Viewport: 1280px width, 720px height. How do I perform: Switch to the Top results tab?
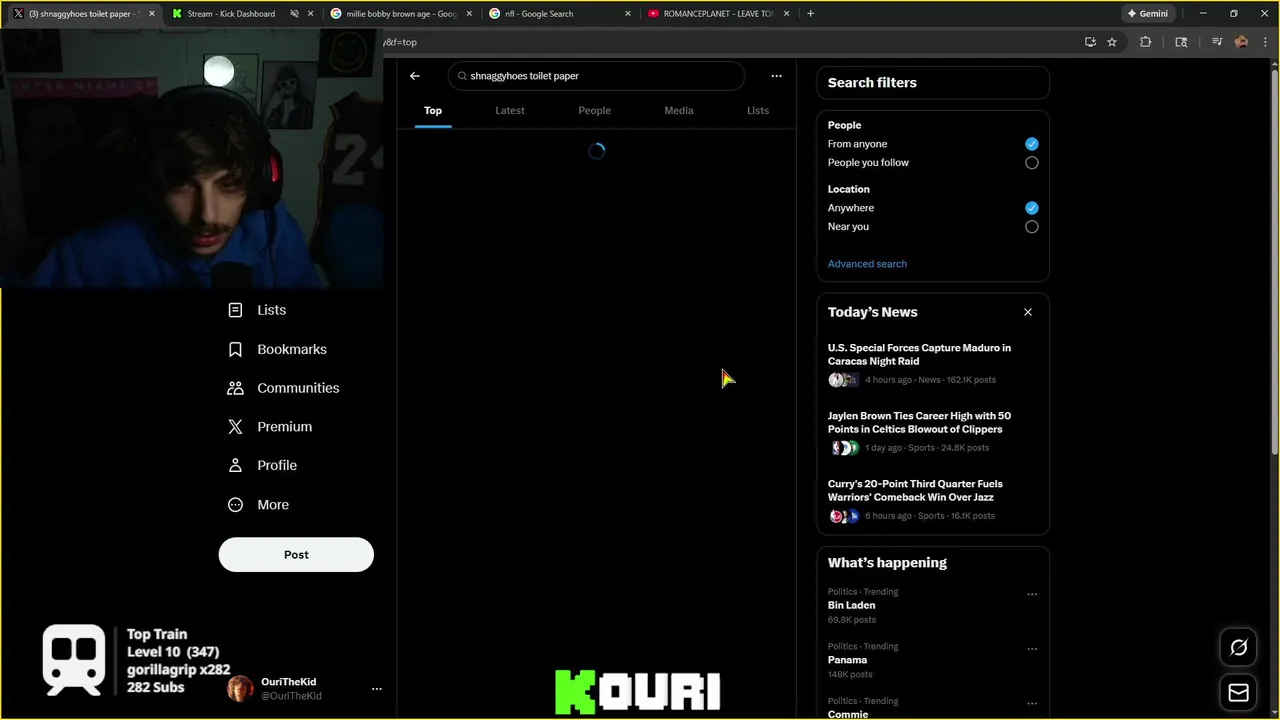pos(433,111)
